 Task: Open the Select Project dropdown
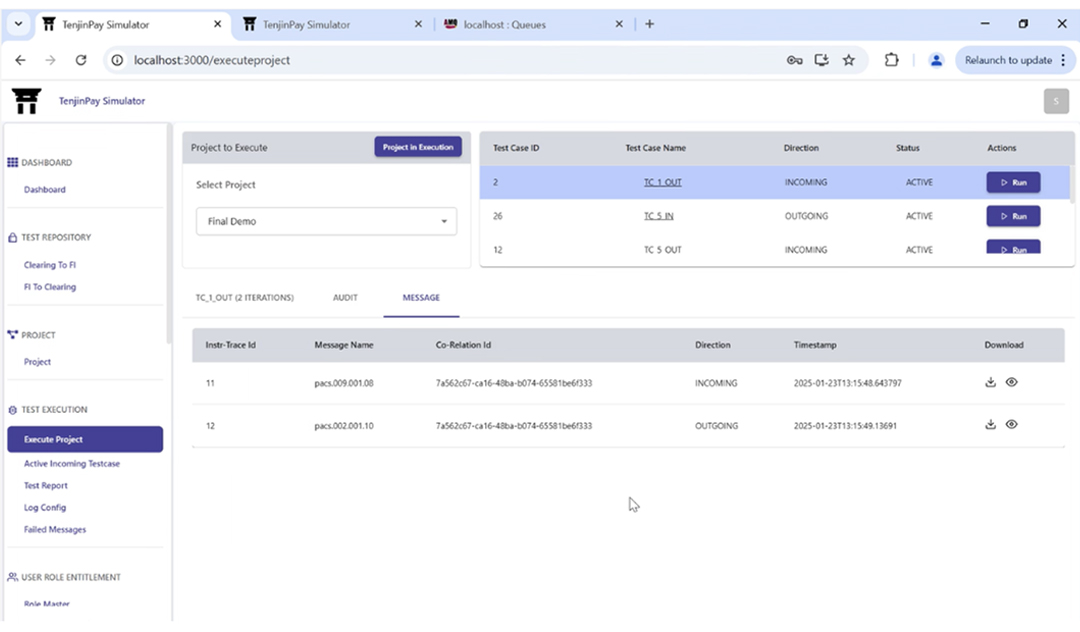pyautogui.click(x=326, y=221)
